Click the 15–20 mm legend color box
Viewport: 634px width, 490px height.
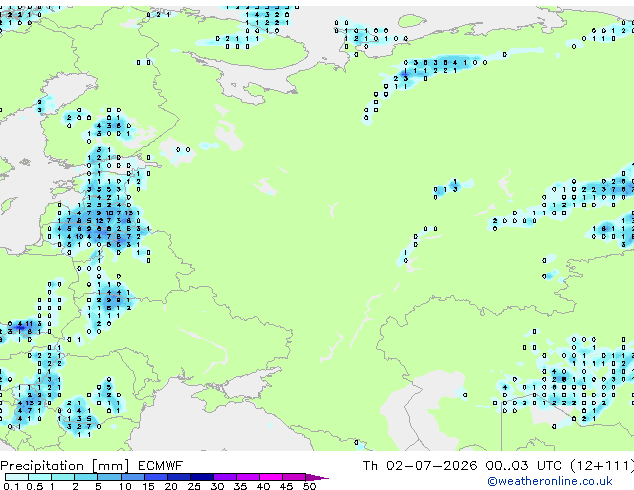click(x=156, y=477)
